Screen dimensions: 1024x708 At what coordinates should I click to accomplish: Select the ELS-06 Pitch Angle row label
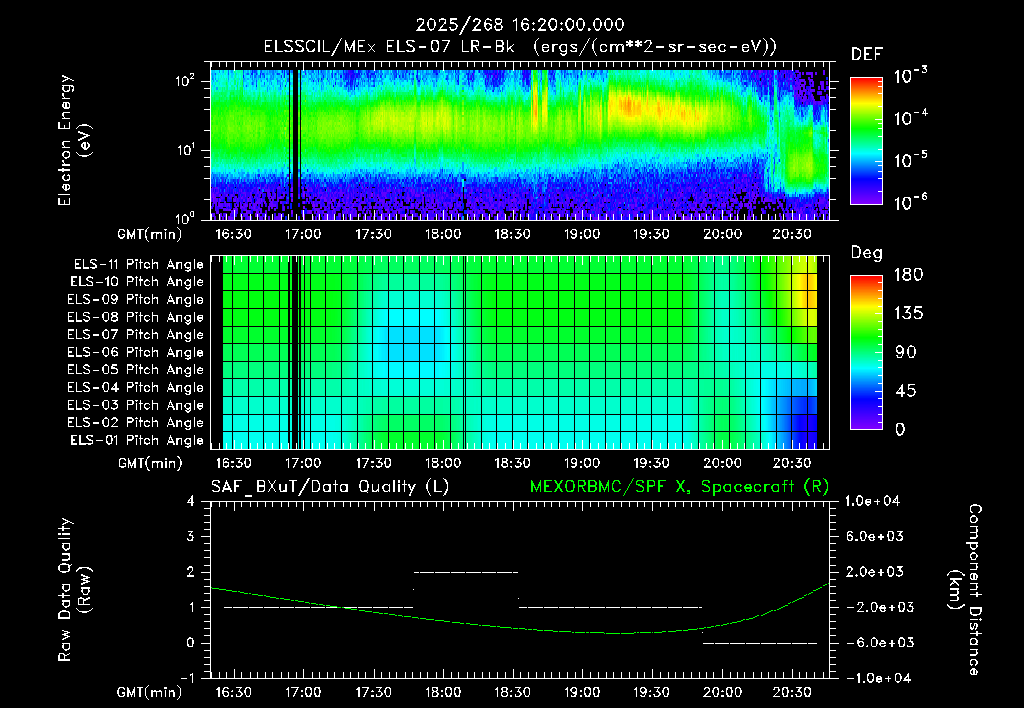(136, 353)
